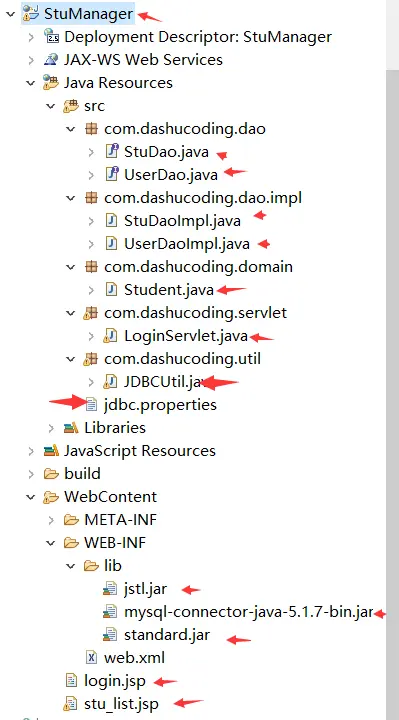Click the build folder icon
Screen dimensions: 399x720
tap(51, 473)
